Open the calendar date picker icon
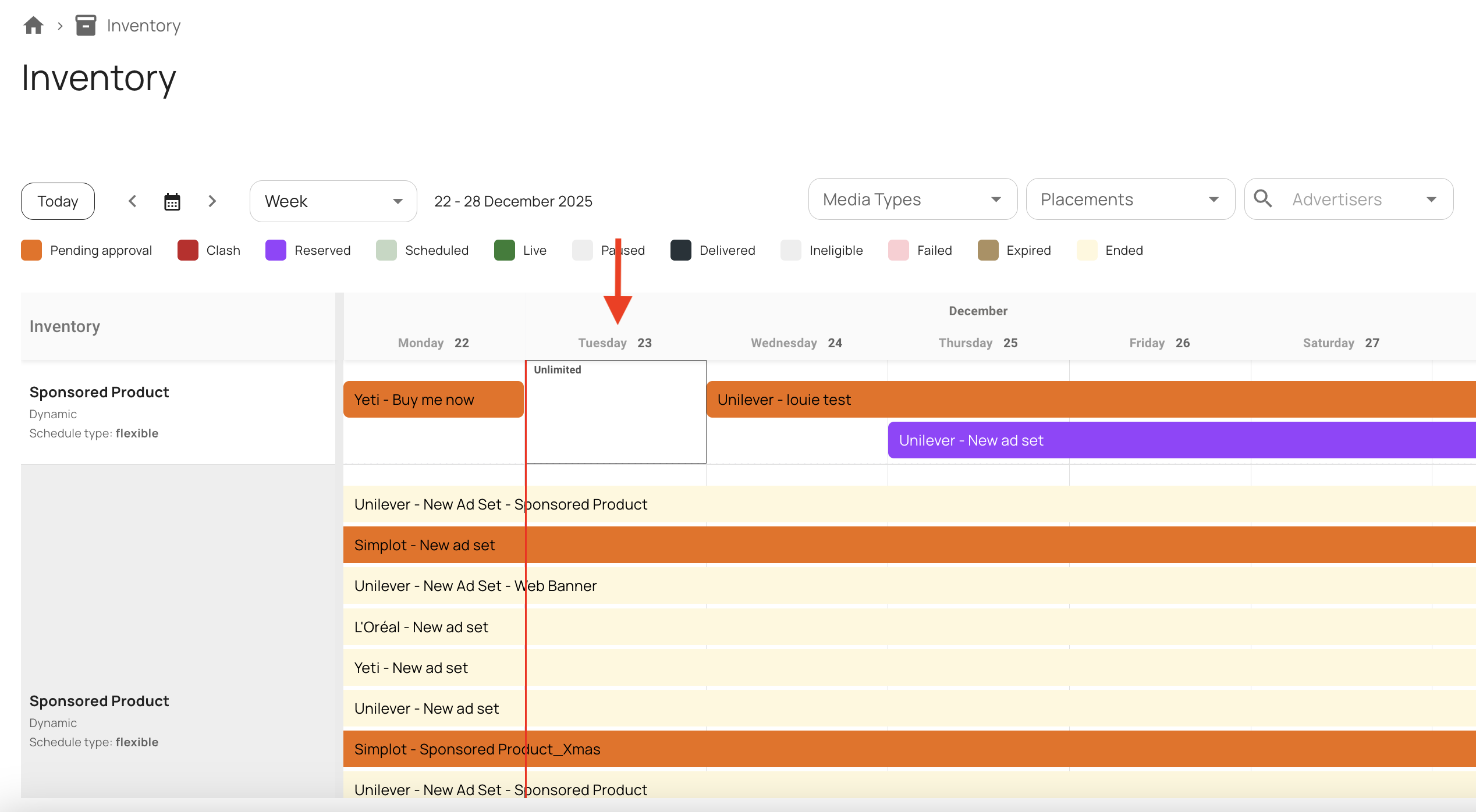1476x812 pixels. [172, 202]
